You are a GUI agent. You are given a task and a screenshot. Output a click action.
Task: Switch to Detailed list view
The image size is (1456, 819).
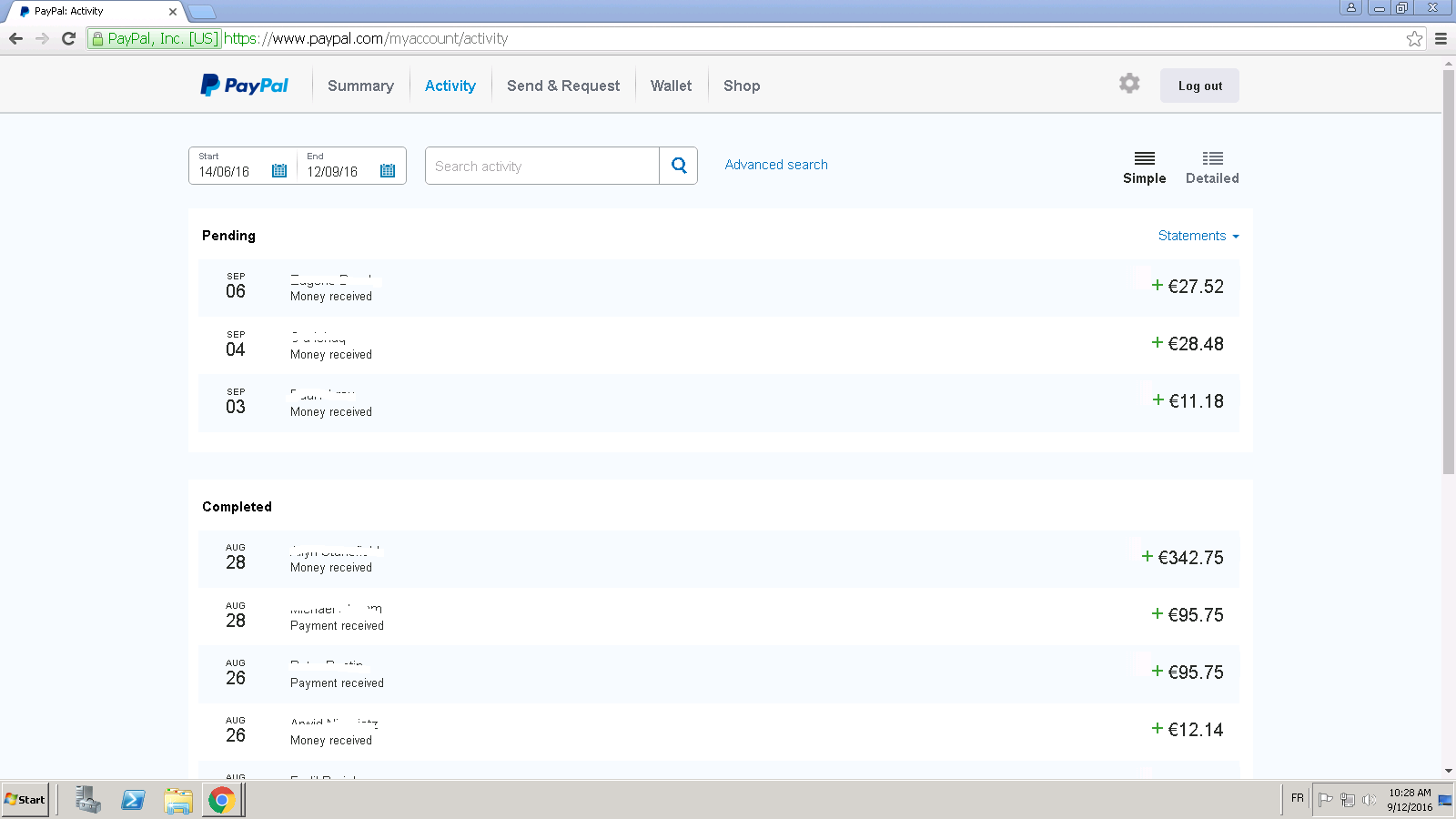coord(1212,168)
